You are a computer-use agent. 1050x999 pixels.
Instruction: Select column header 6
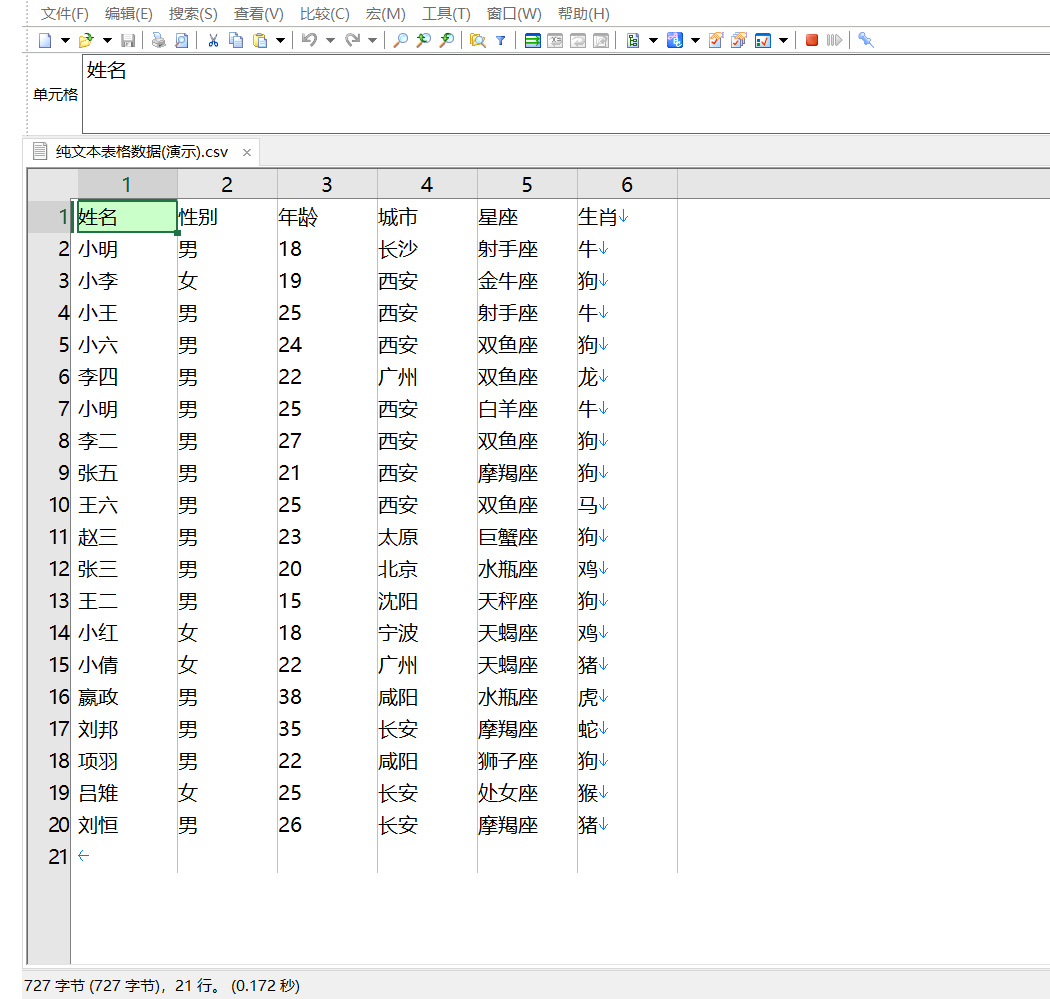[627, 184]
